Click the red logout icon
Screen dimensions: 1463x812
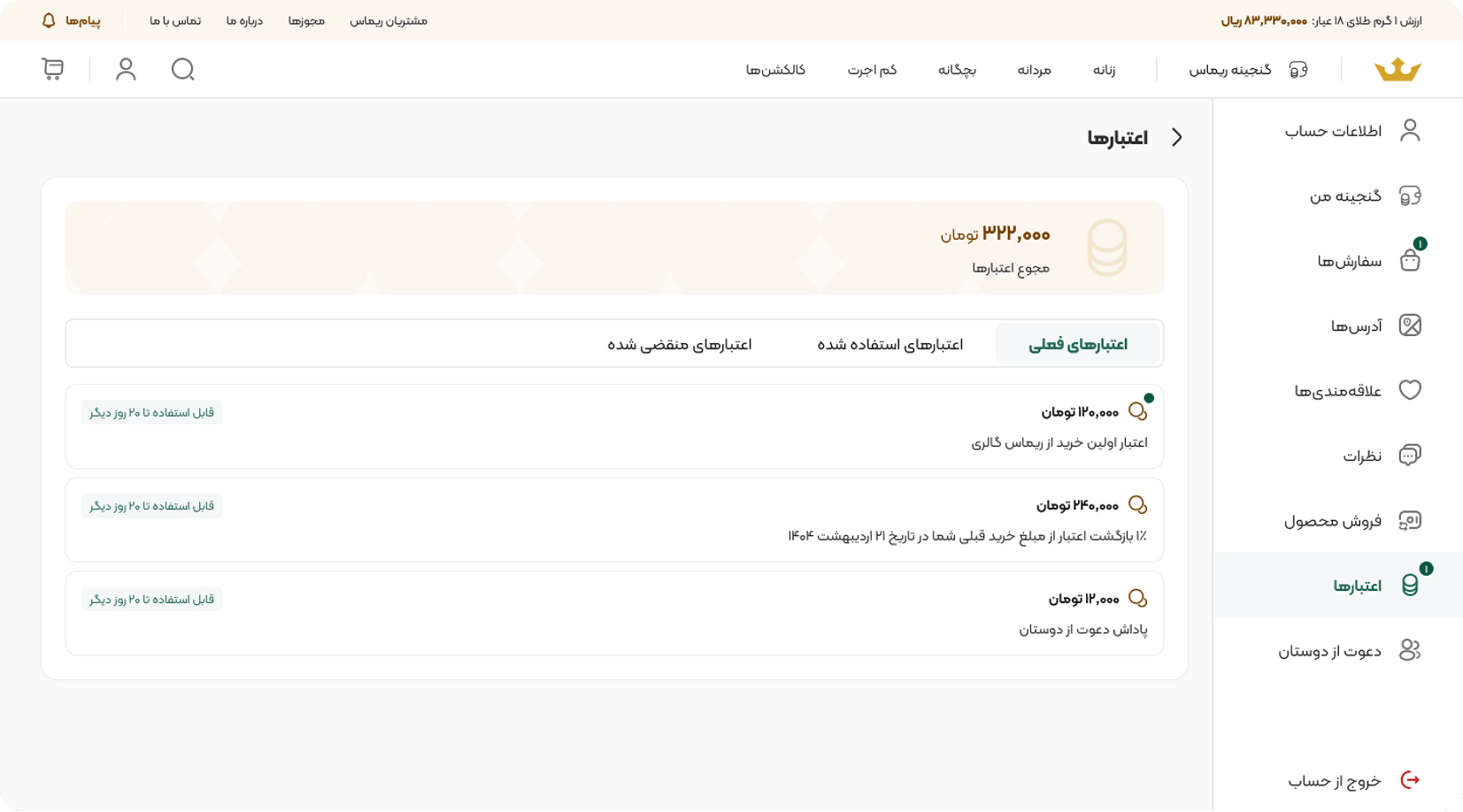point(1410,780)
